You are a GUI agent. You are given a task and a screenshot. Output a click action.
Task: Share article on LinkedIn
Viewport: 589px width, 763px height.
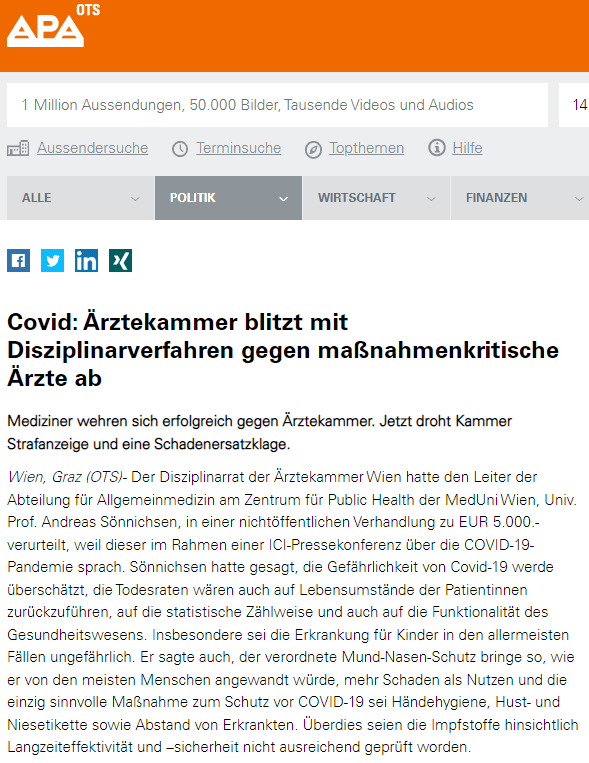point(86,260)
